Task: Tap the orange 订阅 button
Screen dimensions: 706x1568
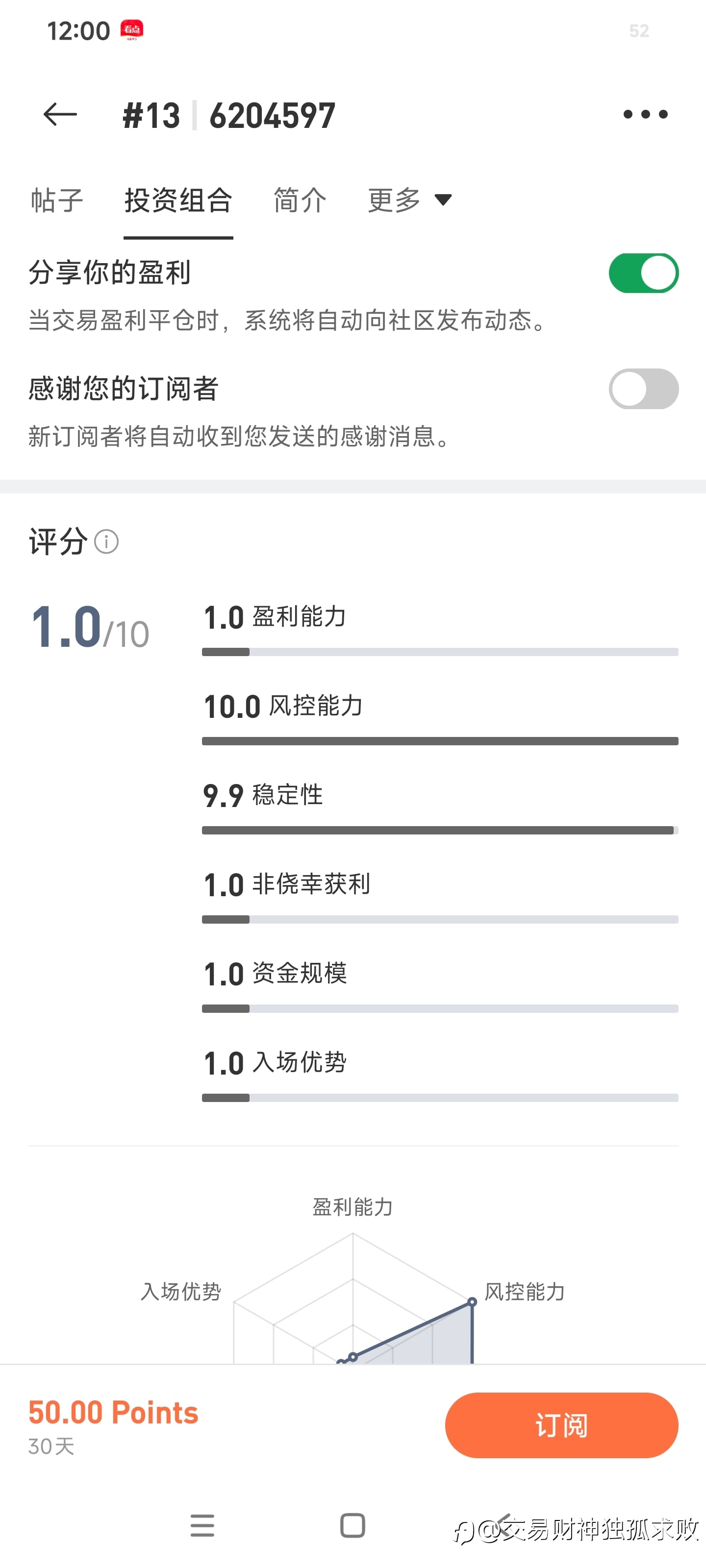Action: coord(561,1425)
